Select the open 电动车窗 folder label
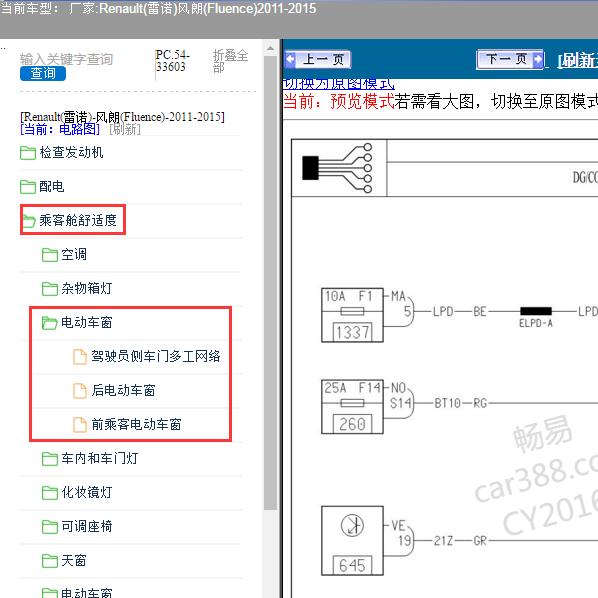Image resolution: width=598 pixels, height=598 pixels. pyautogui.click(x=87, y=323)
